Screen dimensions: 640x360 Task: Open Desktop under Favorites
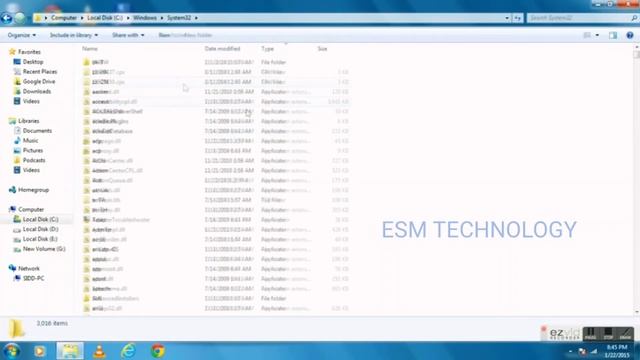point(33,62)
